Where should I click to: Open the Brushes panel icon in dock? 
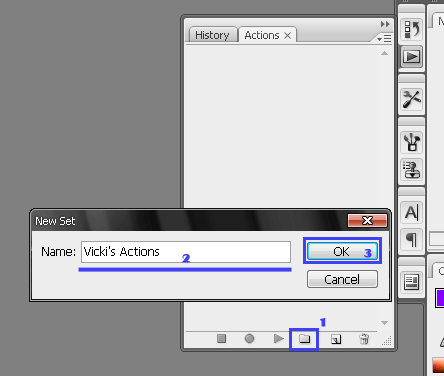pos(412,142)
